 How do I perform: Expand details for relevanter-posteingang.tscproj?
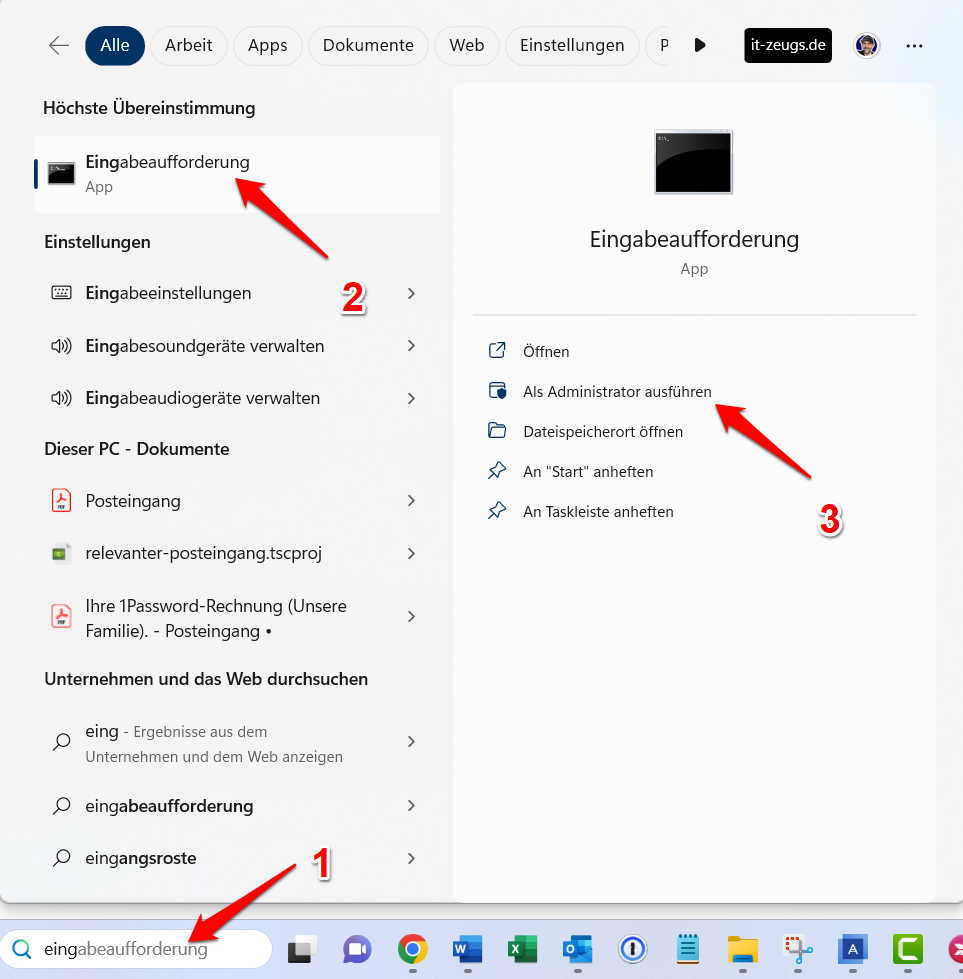click(x=411, y=553)
